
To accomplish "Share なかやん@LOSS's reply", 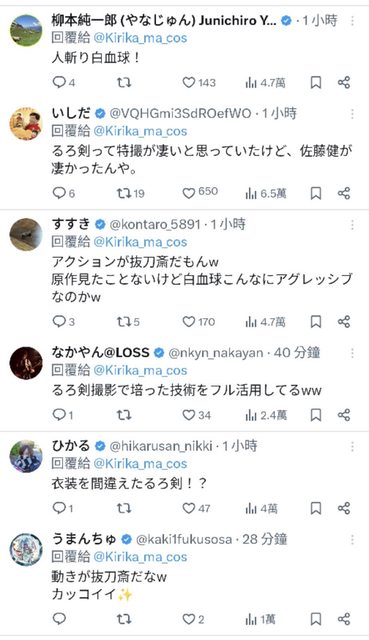I will point(344,415).
